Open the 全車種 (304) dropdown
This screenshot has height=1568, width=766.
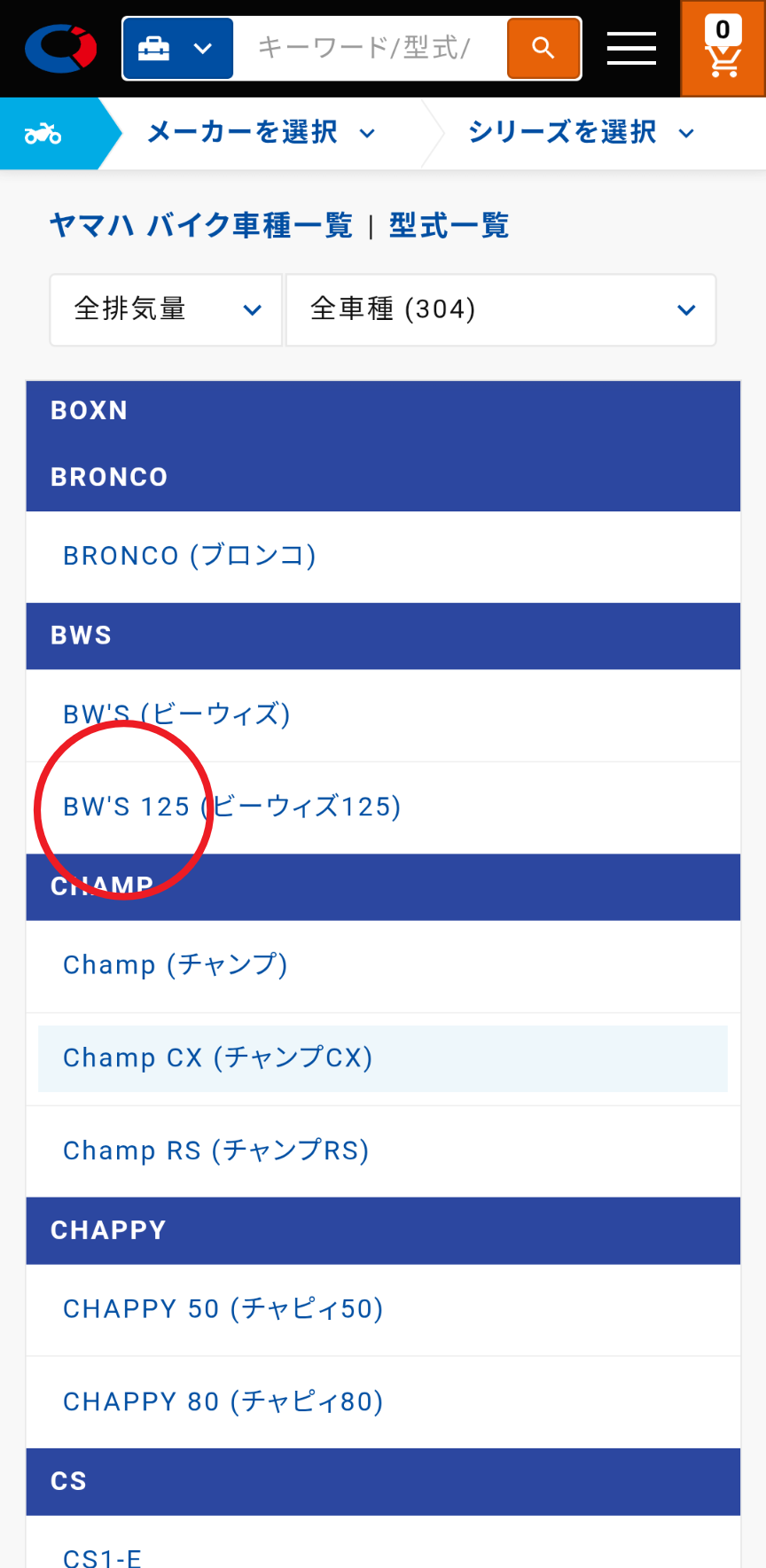(x=500, y=309)
